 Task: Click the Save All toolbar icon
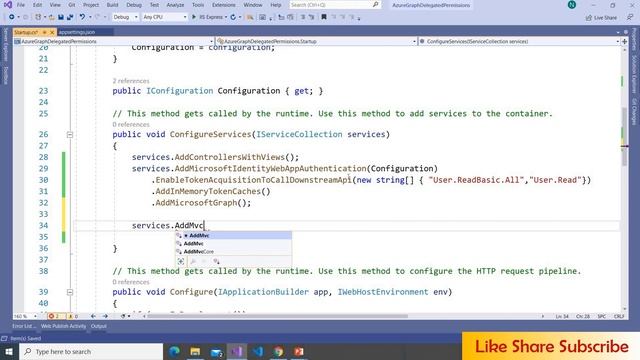[x=70, y=17]
